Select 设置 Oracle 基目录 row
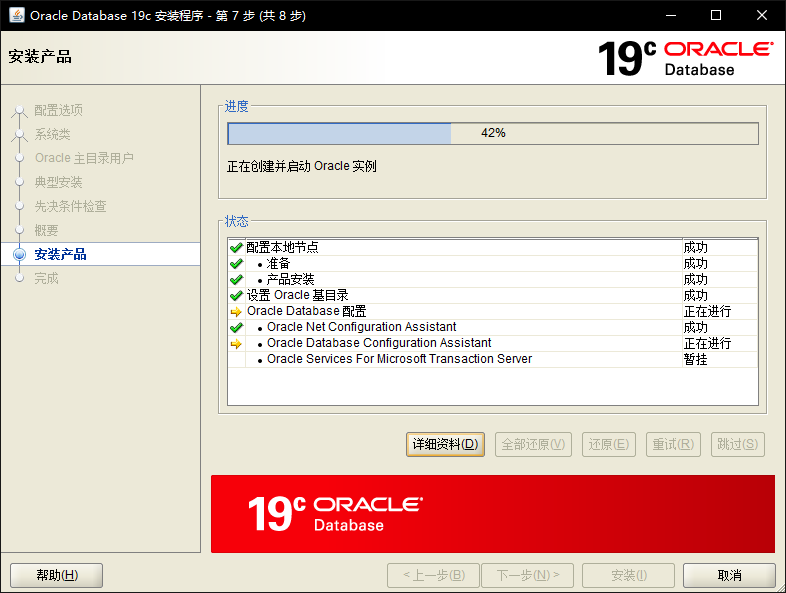The image size is (786, 593). click(493, 296)
